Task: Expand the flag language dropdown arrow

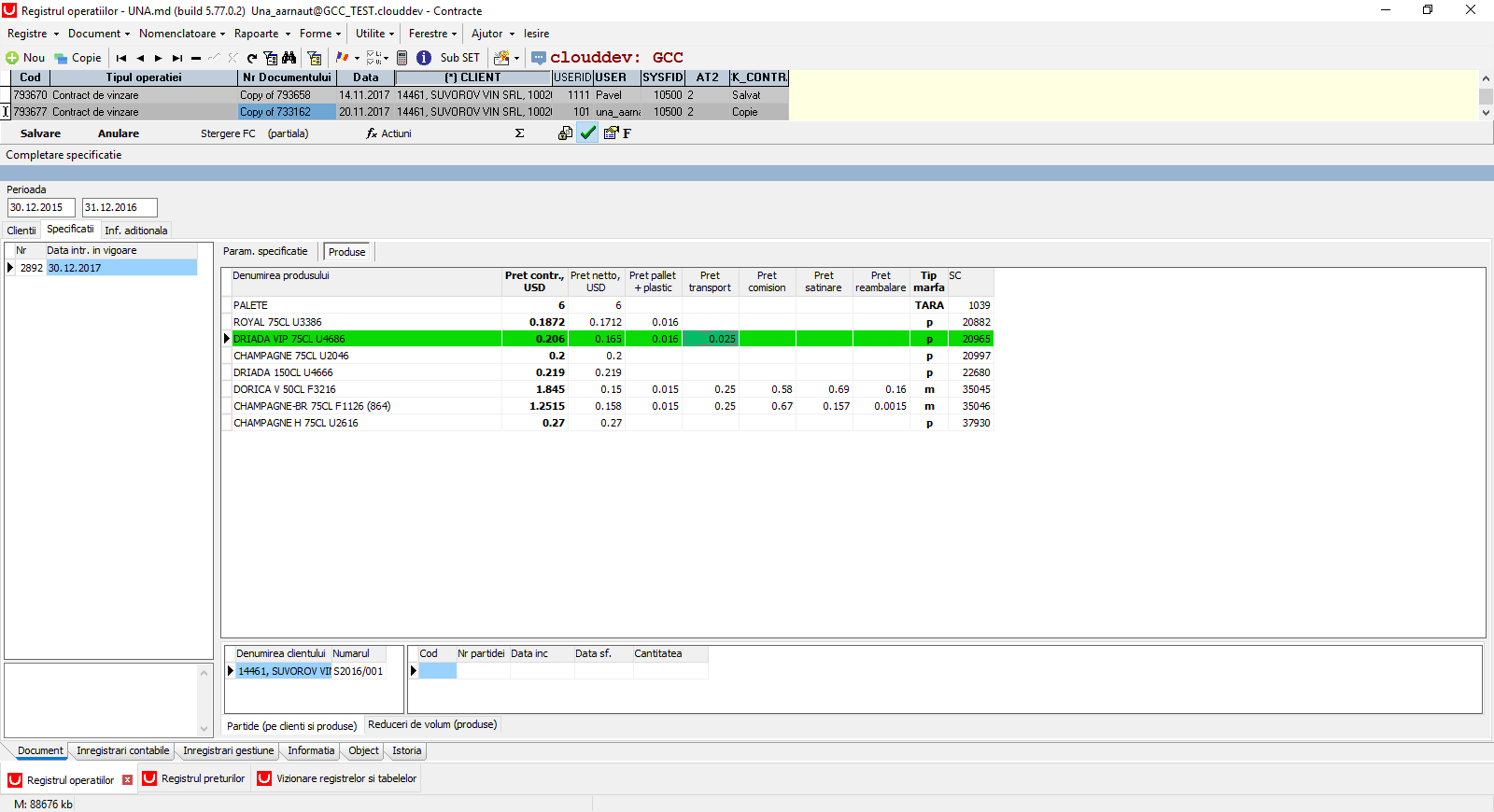Action: [x=357, y=58]
